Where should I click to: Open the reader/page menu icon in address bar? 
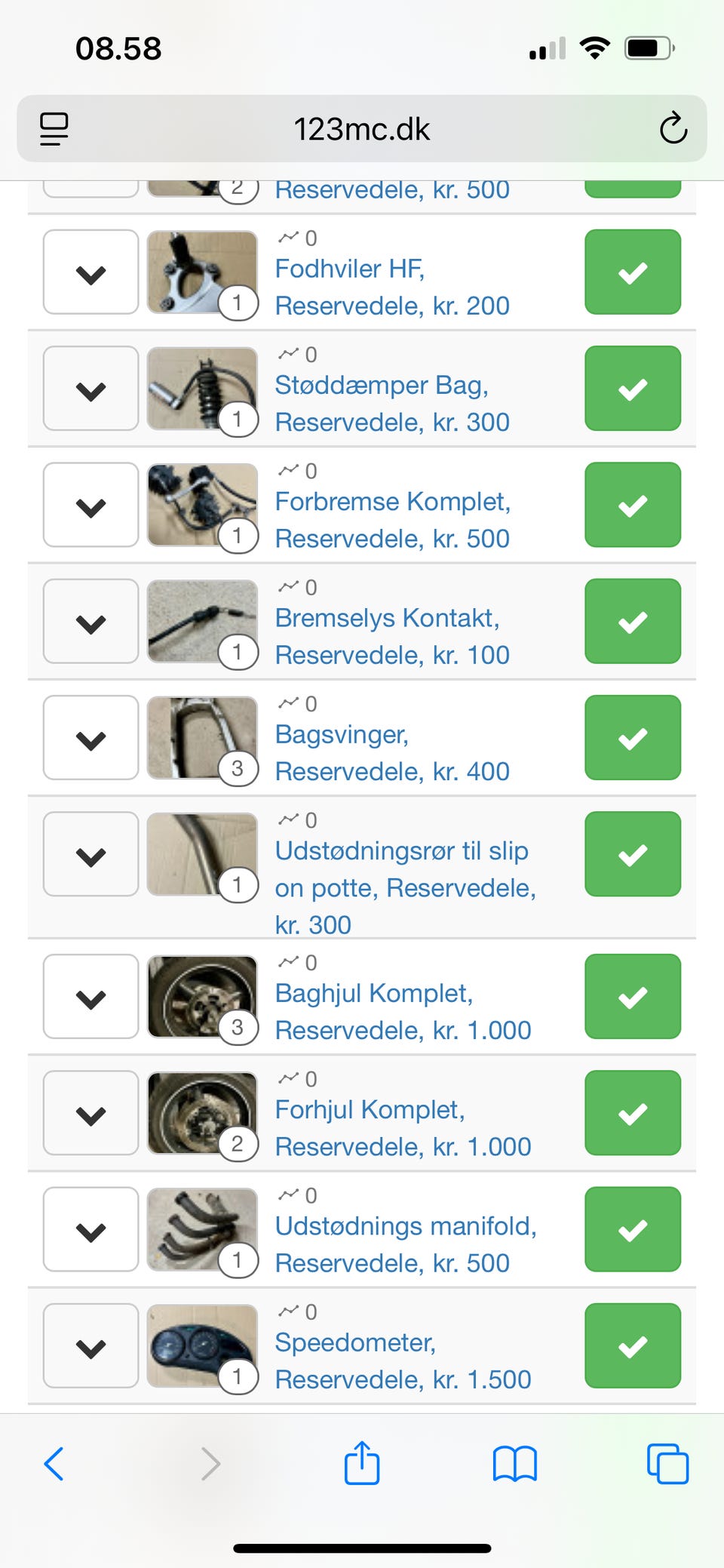click(x=54, y=129)
